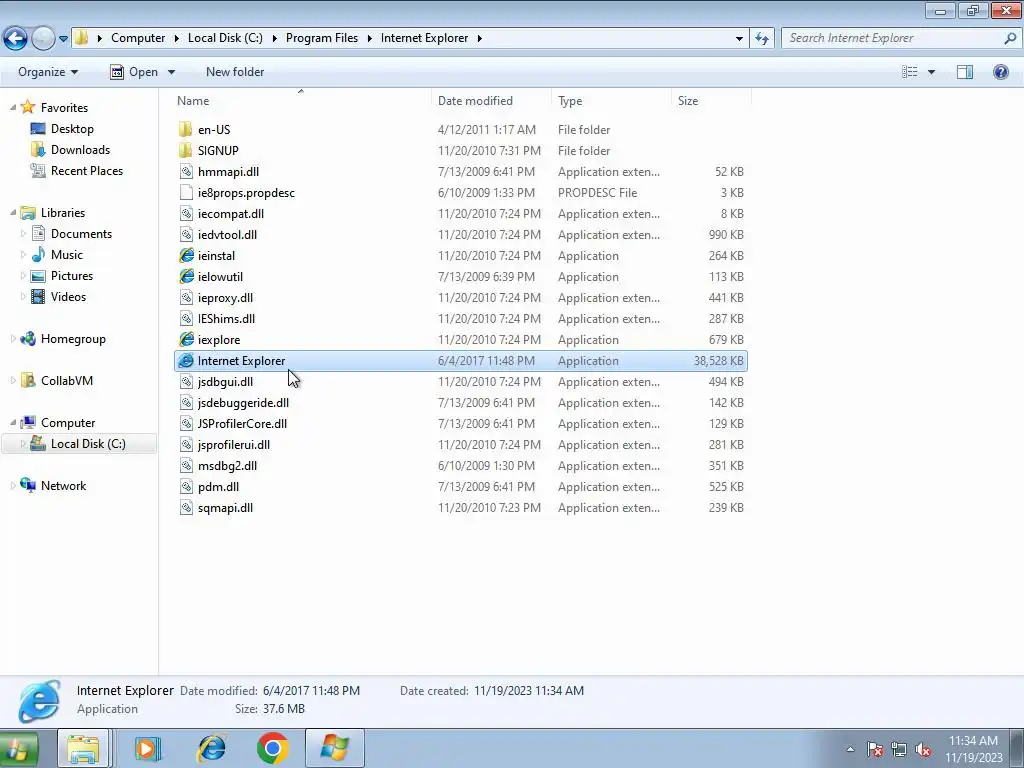Select the ielowutil application icon
Viewport: 1024px width, 768px height.
point(186,276)
